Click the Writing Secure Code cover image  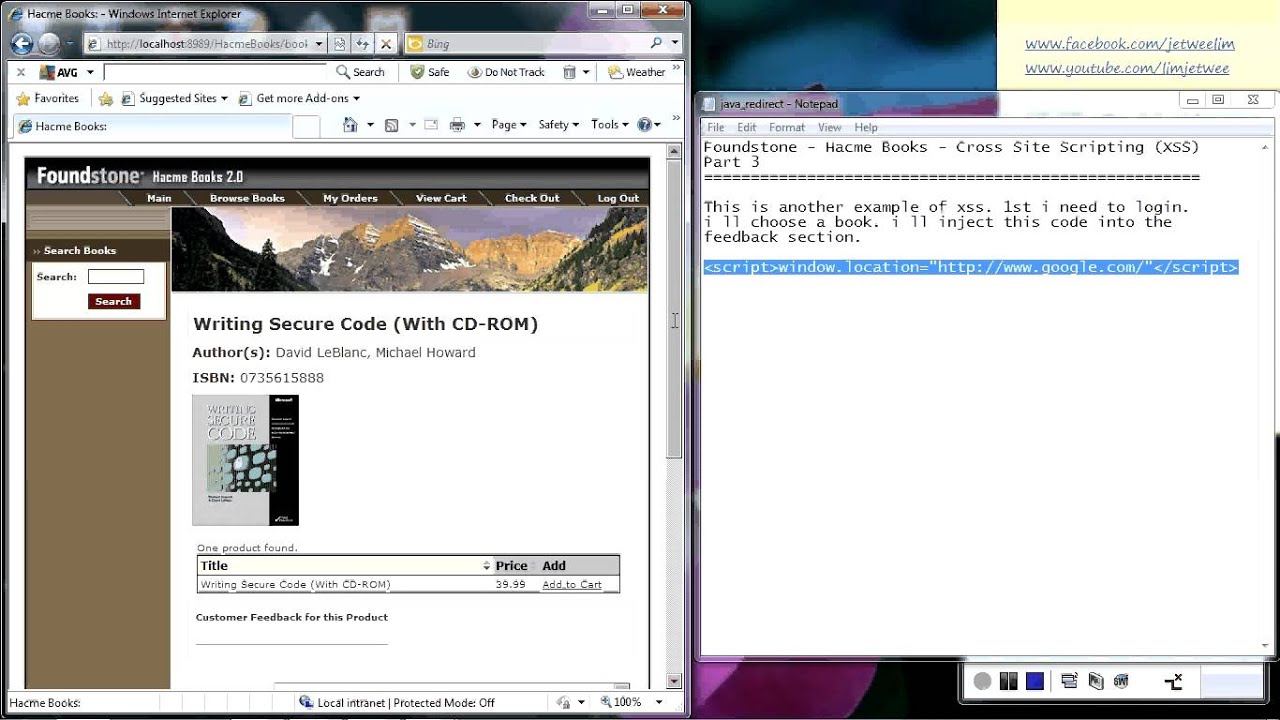tap(245, 460)
